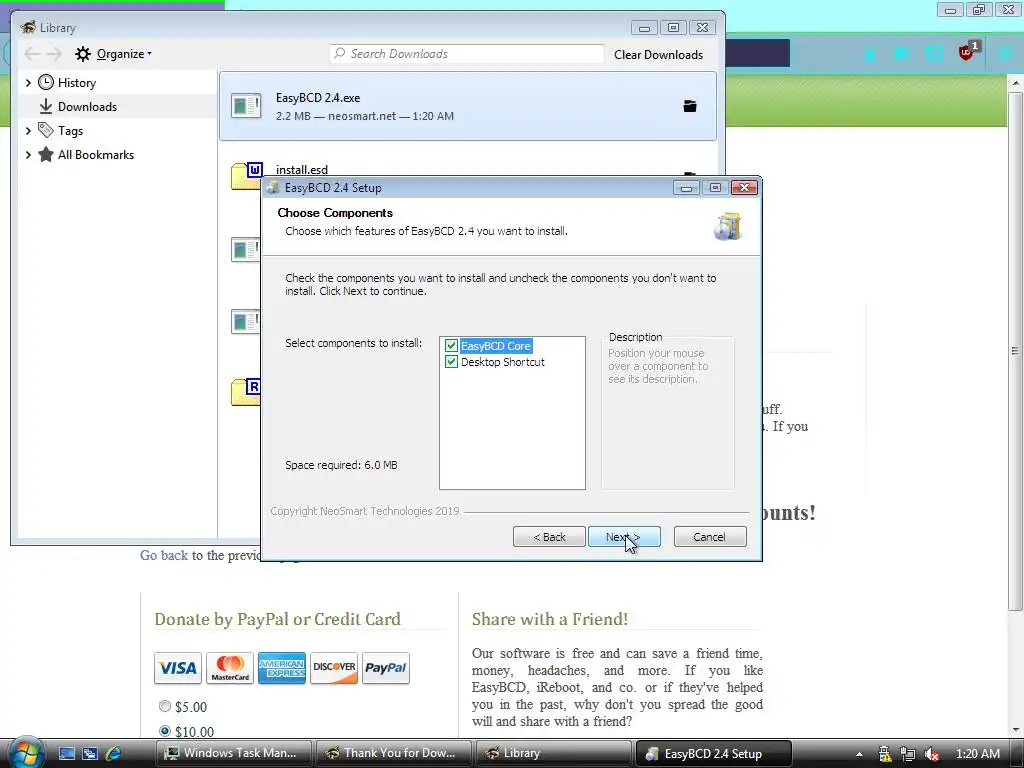This screenshot has width=1024, height=768.
Task: Click Show Desktop quick launch icon
Action: coord(67,754)
